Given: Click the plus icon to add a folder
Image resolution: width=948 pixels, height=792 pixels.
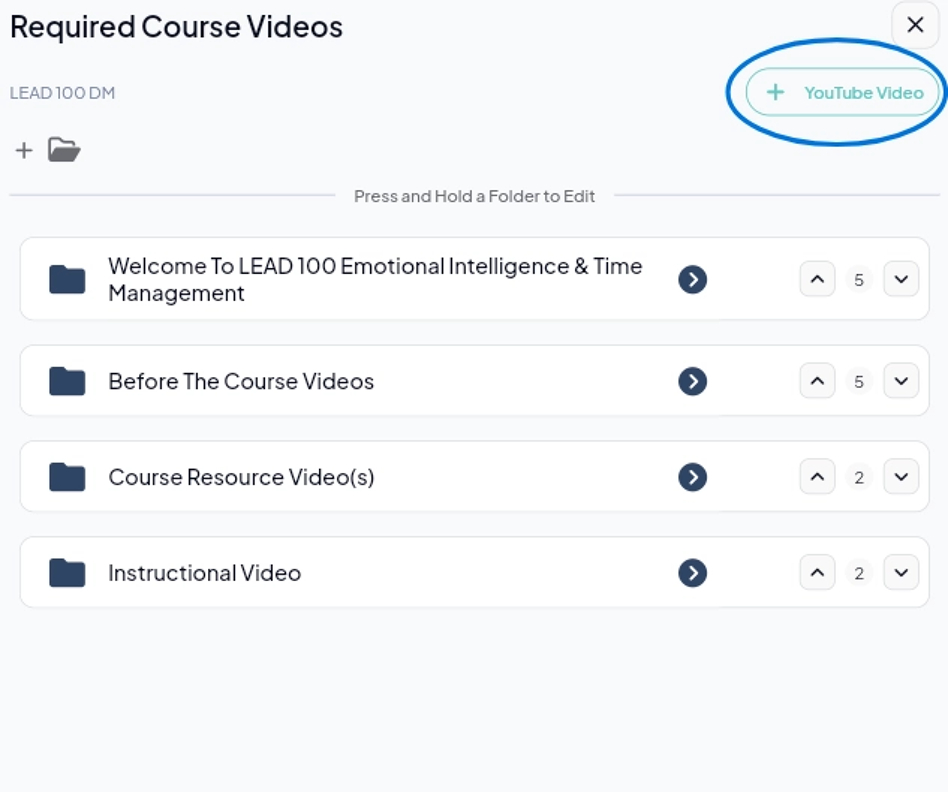Looking at the screenshot, I should (x=24, y=150).
